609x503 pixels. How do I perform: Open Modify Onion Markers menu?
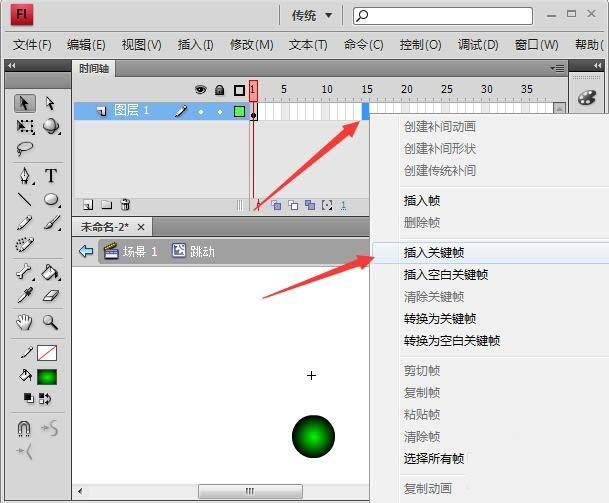pos(327,205)
